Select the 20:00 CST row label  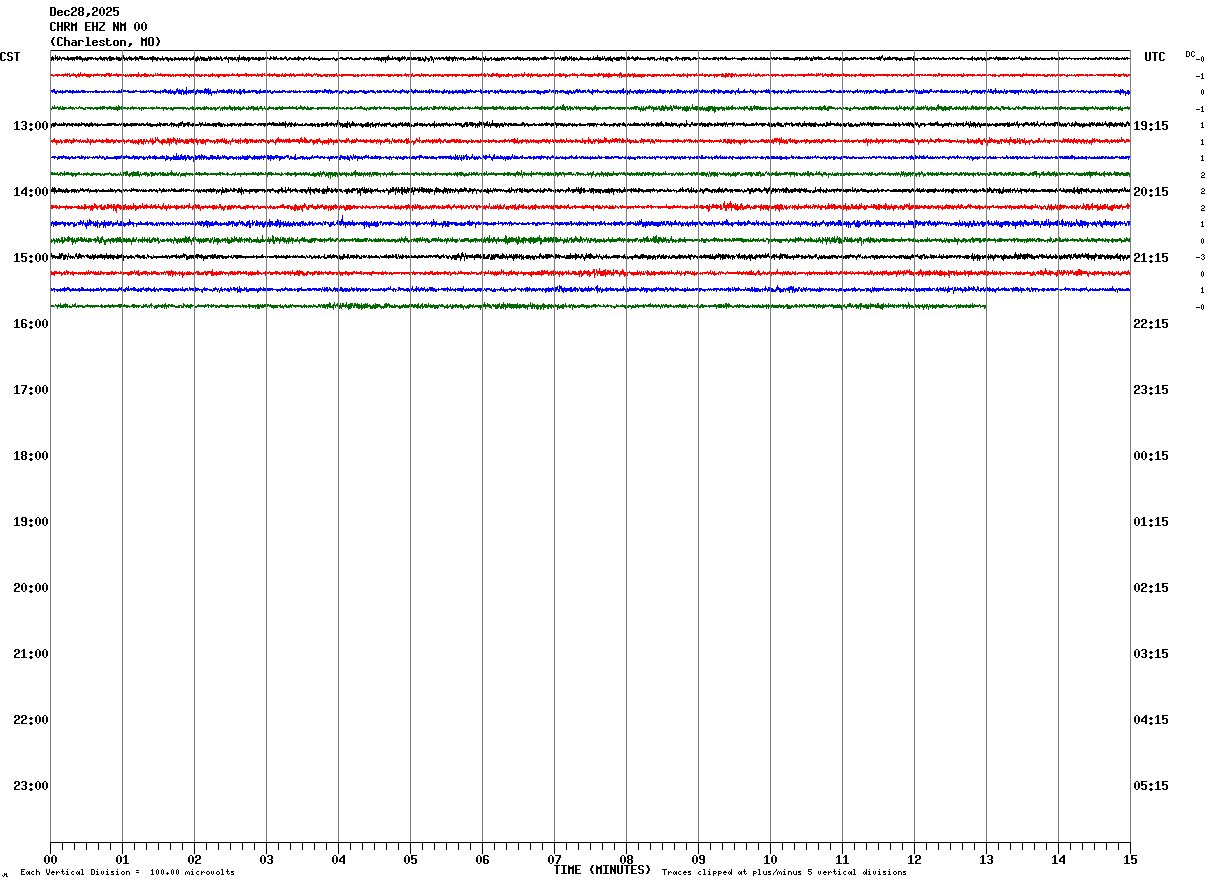[31, 588]
